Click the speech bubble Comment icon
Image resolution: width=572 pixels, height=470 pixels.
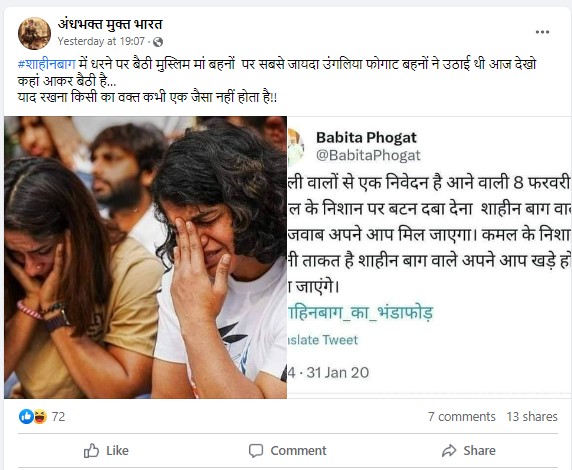(256, 451)
